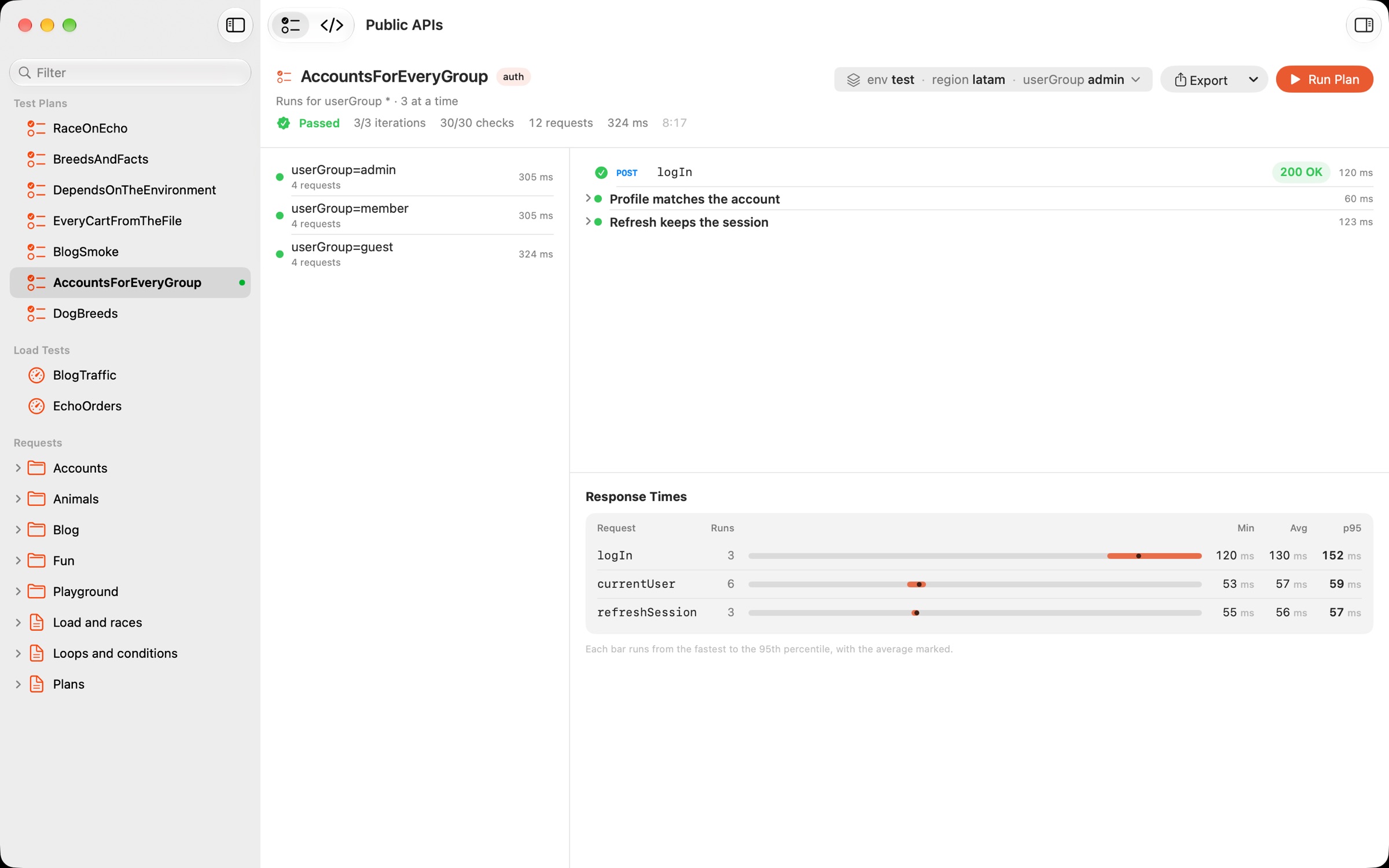Viewport: 1389px width, 868px height.
Task: Expand the Accounts folder
Action: 18,468
